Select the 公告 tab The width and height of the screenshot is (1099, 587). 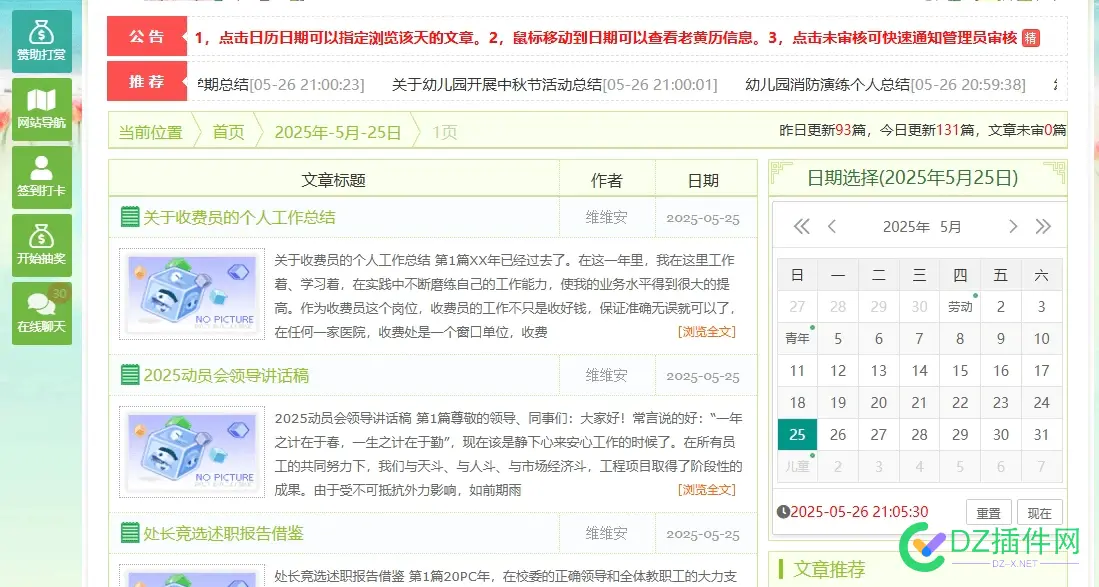[145, 37]
